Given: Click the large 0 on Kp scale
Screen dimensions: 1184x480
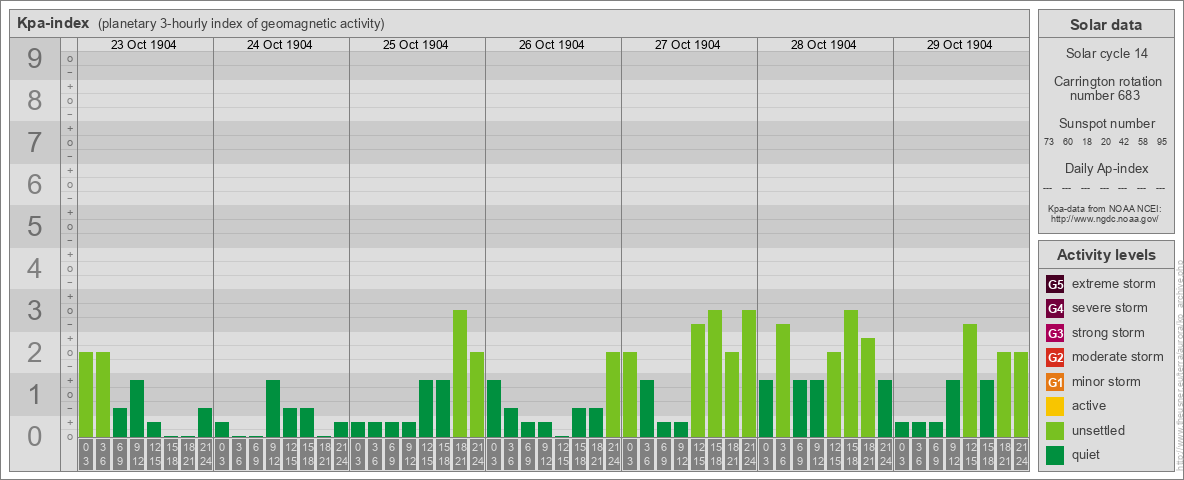Looking at the screenshot, I should coord(35,436).
